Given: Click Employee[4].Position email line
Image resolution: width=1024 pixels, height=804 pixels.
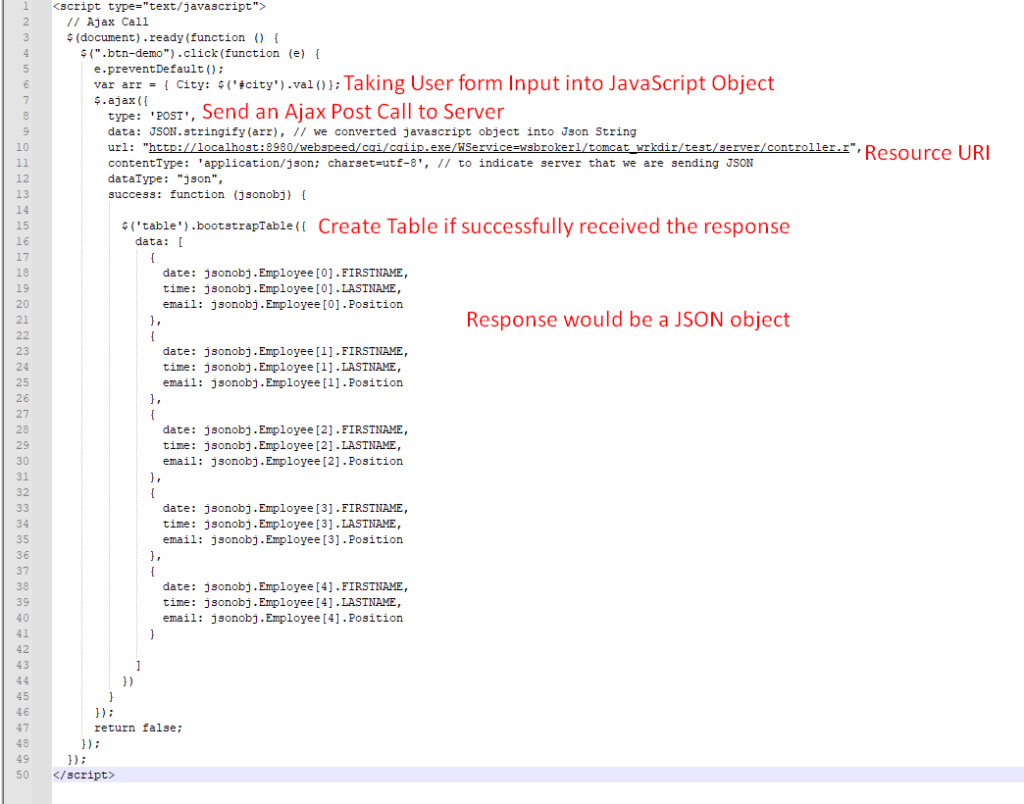Looking at the screenshot, I should [283, 618].
